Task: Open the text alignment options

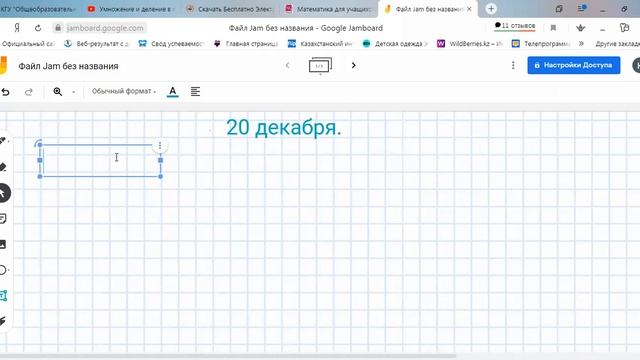Action: tap(196, 91)
